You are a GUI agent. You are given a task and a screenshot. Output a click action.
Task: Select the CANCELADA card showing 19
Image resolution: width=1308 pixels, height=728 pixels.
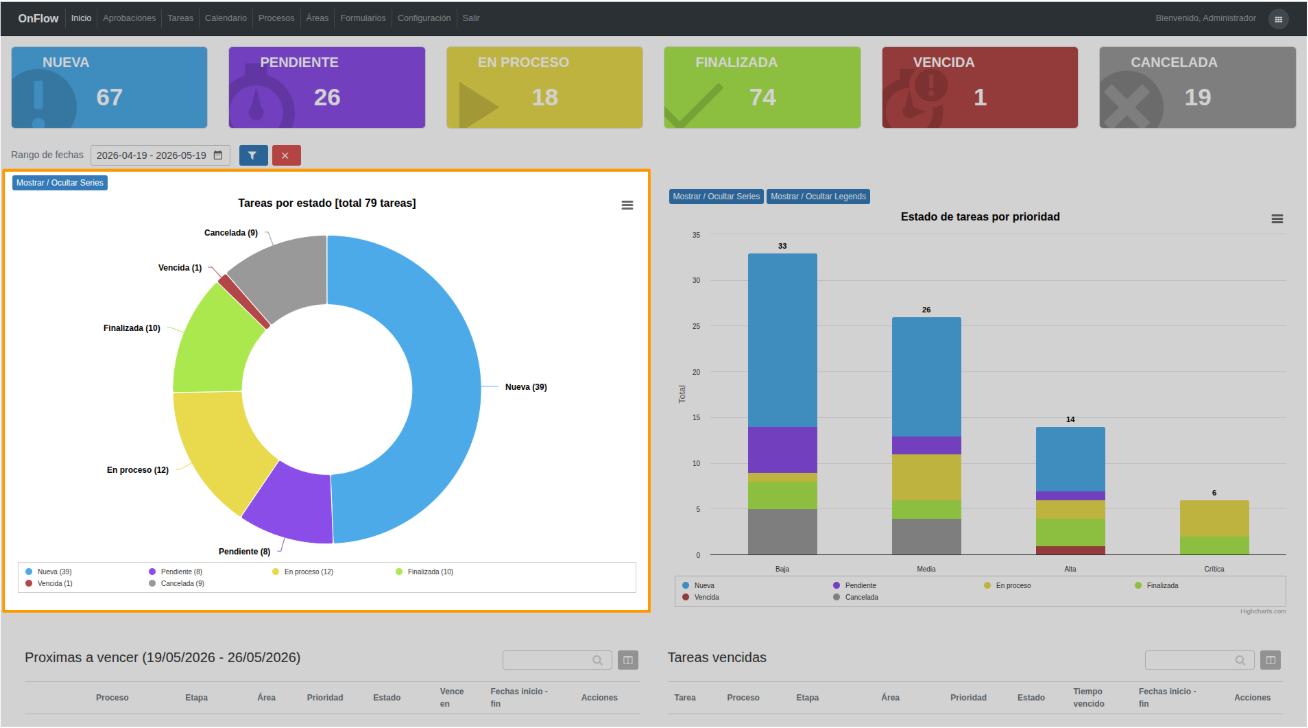pyautogui.click(x=1198, y=87)
